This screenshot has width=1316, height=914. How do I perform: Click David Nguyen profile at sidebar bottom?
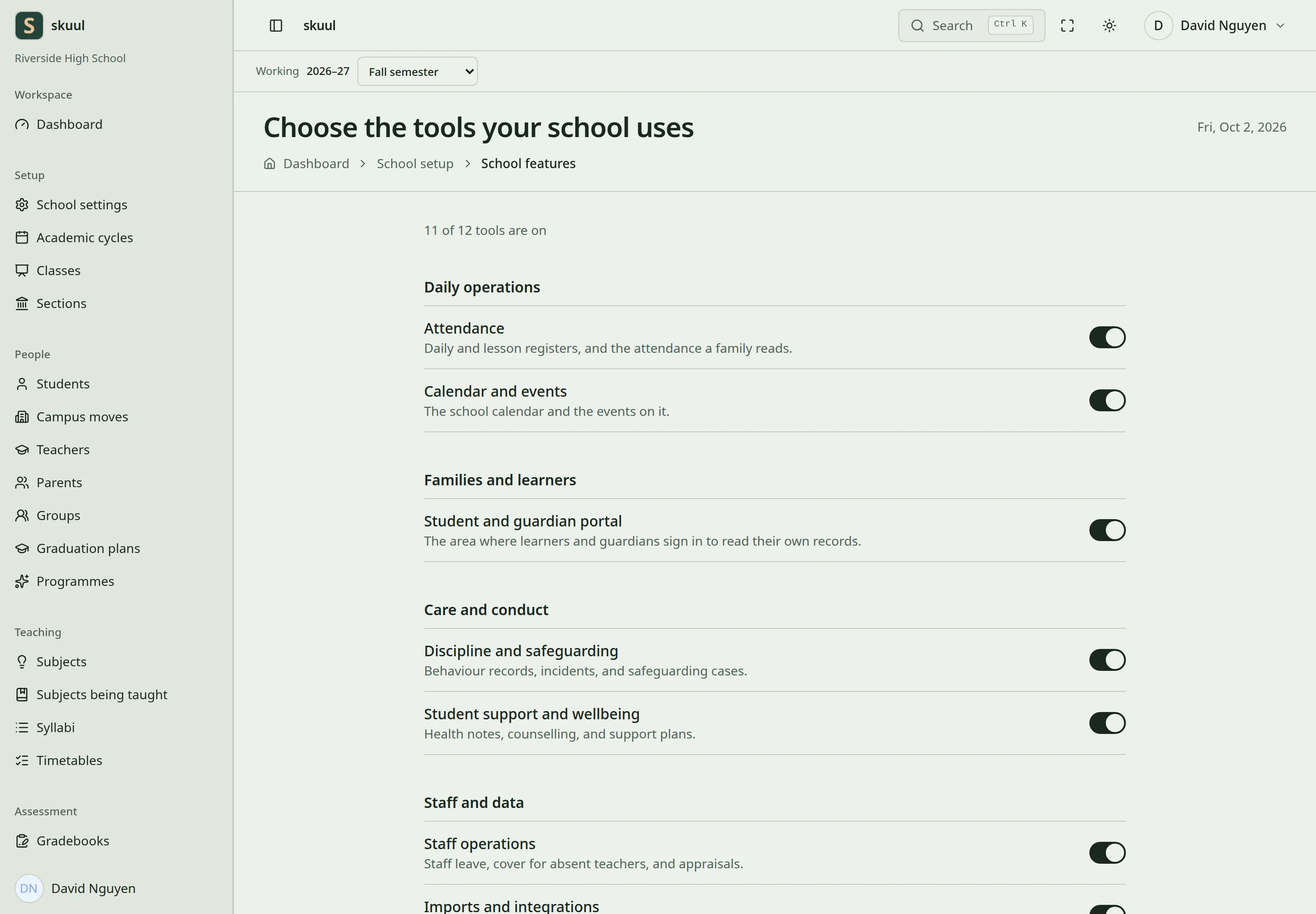pyautogui.click(x=75, y=888)
